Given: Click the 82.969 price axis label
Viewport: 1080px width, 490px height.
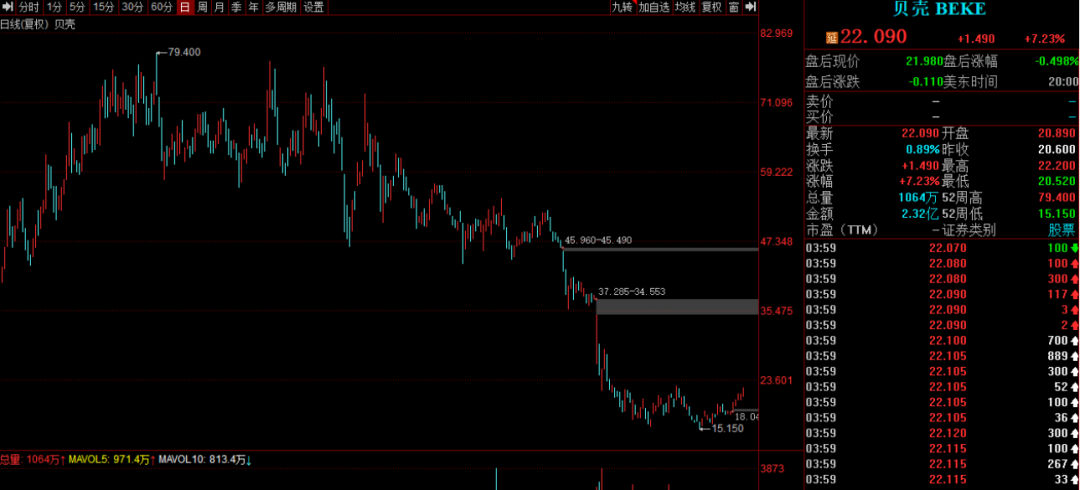Looking at the screenshot, I should coord(778,33).
